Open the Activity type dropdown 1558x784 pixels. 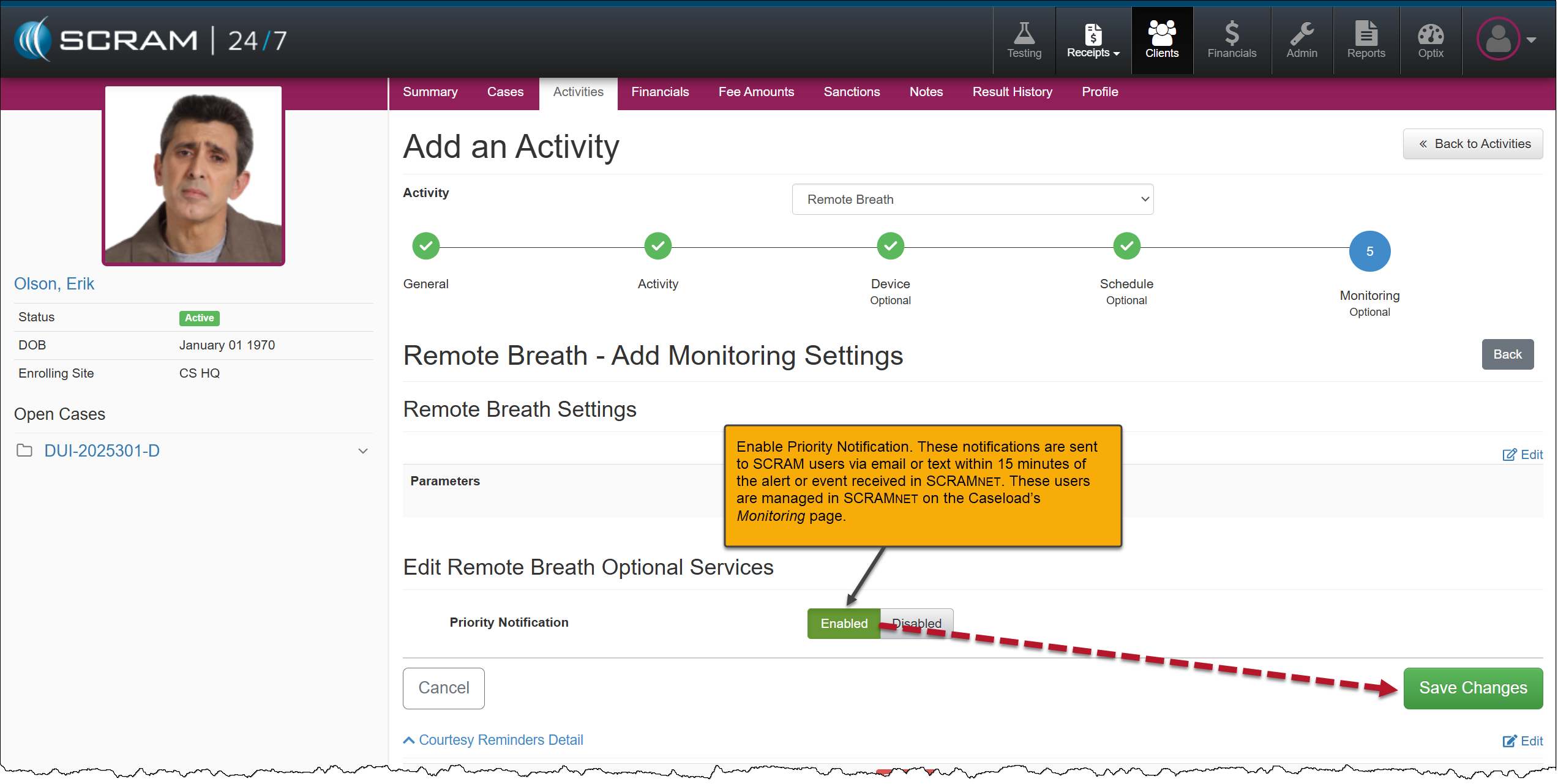tap(972, 200)
